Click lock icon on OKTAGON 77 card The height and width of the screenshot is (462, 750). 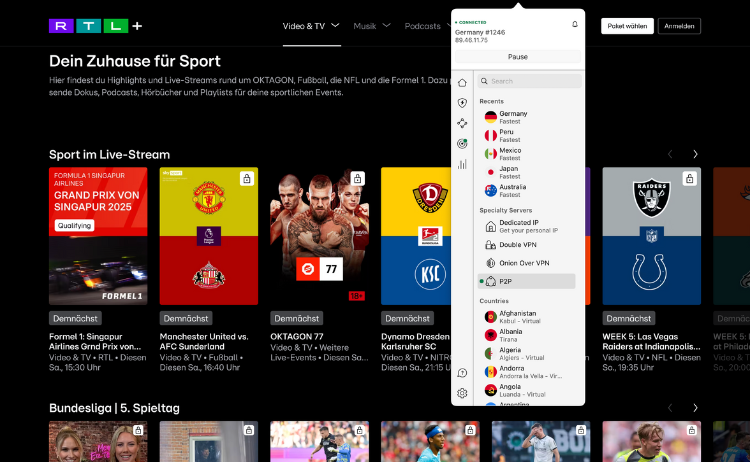click(357, 179)
